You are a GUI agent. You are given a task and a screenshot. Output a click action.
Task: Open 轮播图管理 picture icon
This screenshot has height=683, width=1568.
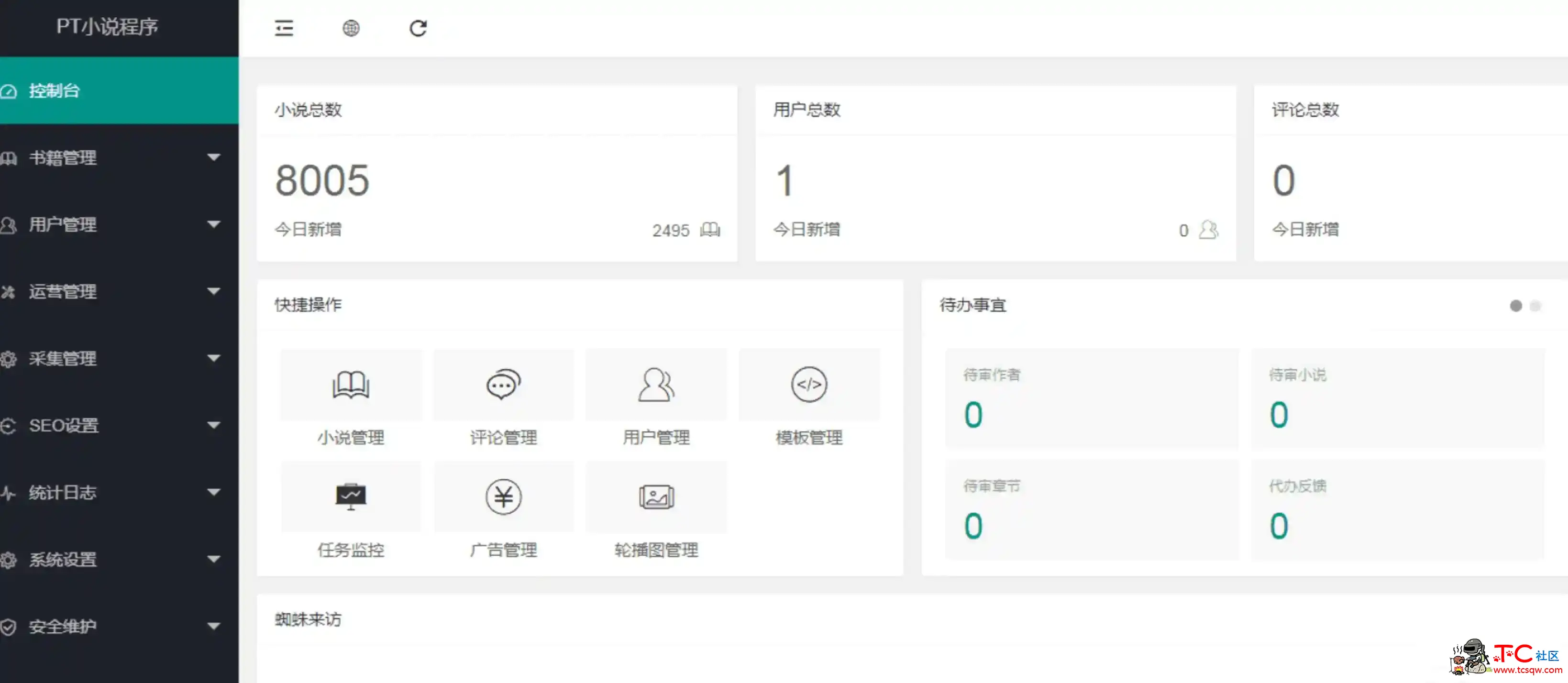656,497
